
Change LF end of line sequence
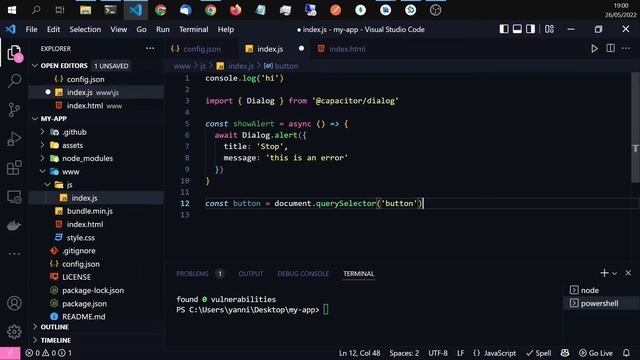pos(460,353)
